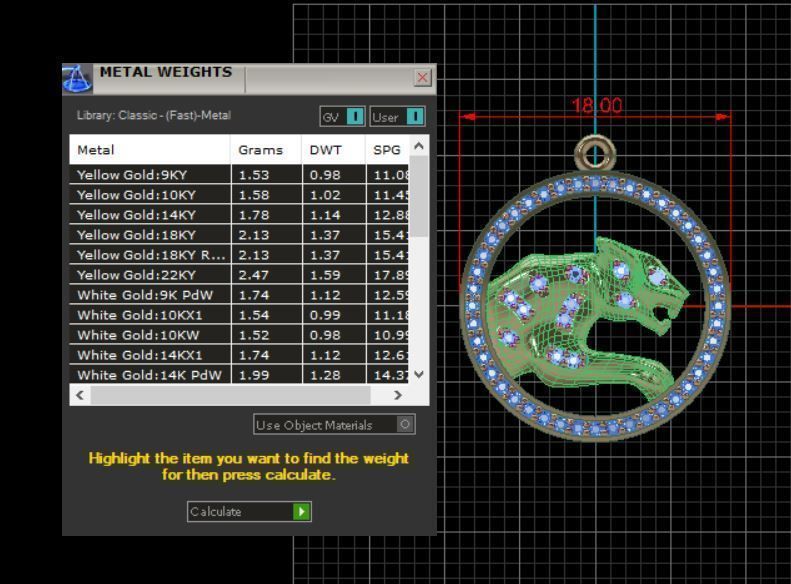791x584 pixels.
Task: Click the 18.00 dimension label
Action: pyautogui.click(x=597, y=105)
